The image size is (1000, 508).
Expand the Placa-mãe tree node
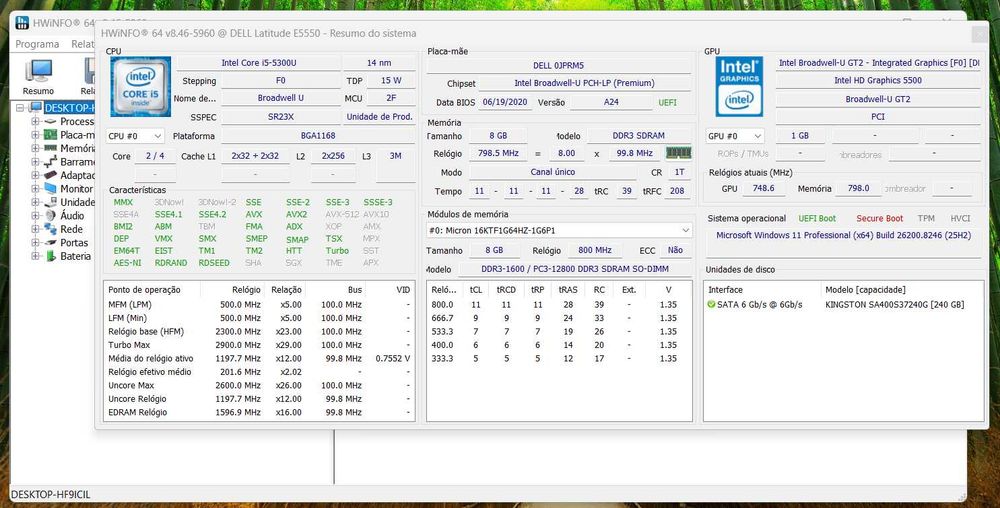click(x=35, y=134)
